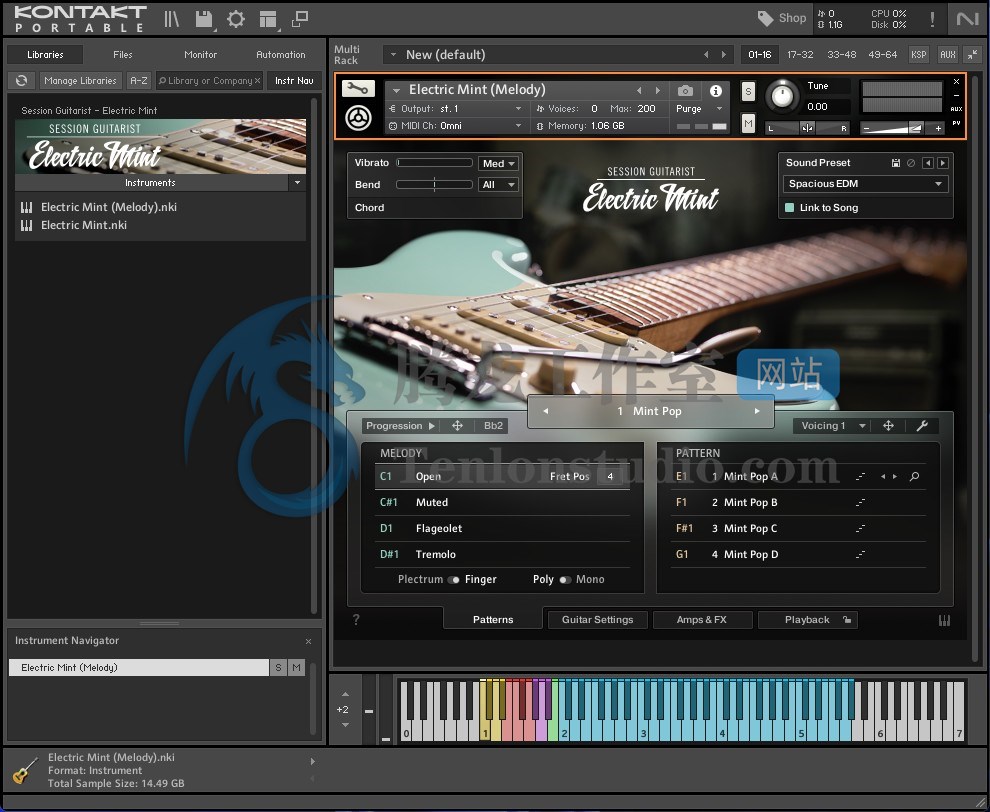Image resolution: width=990 pixels, height=812 pixels.
Task: Open the Spacious EDM sound preset dropdown
Action: tap(865, 184)
